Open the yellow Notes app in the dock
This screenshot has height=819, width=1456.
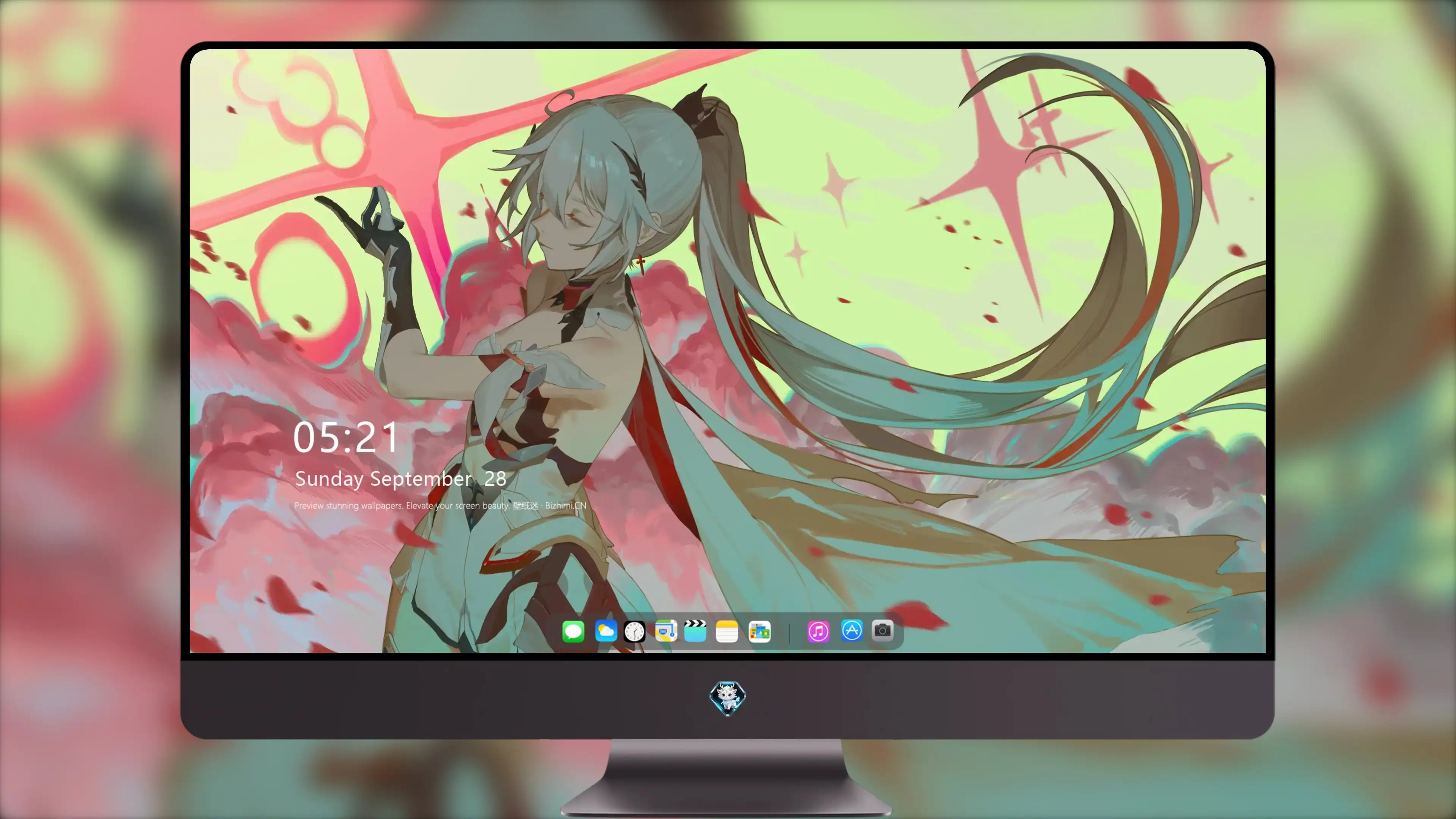coord(727,631)
